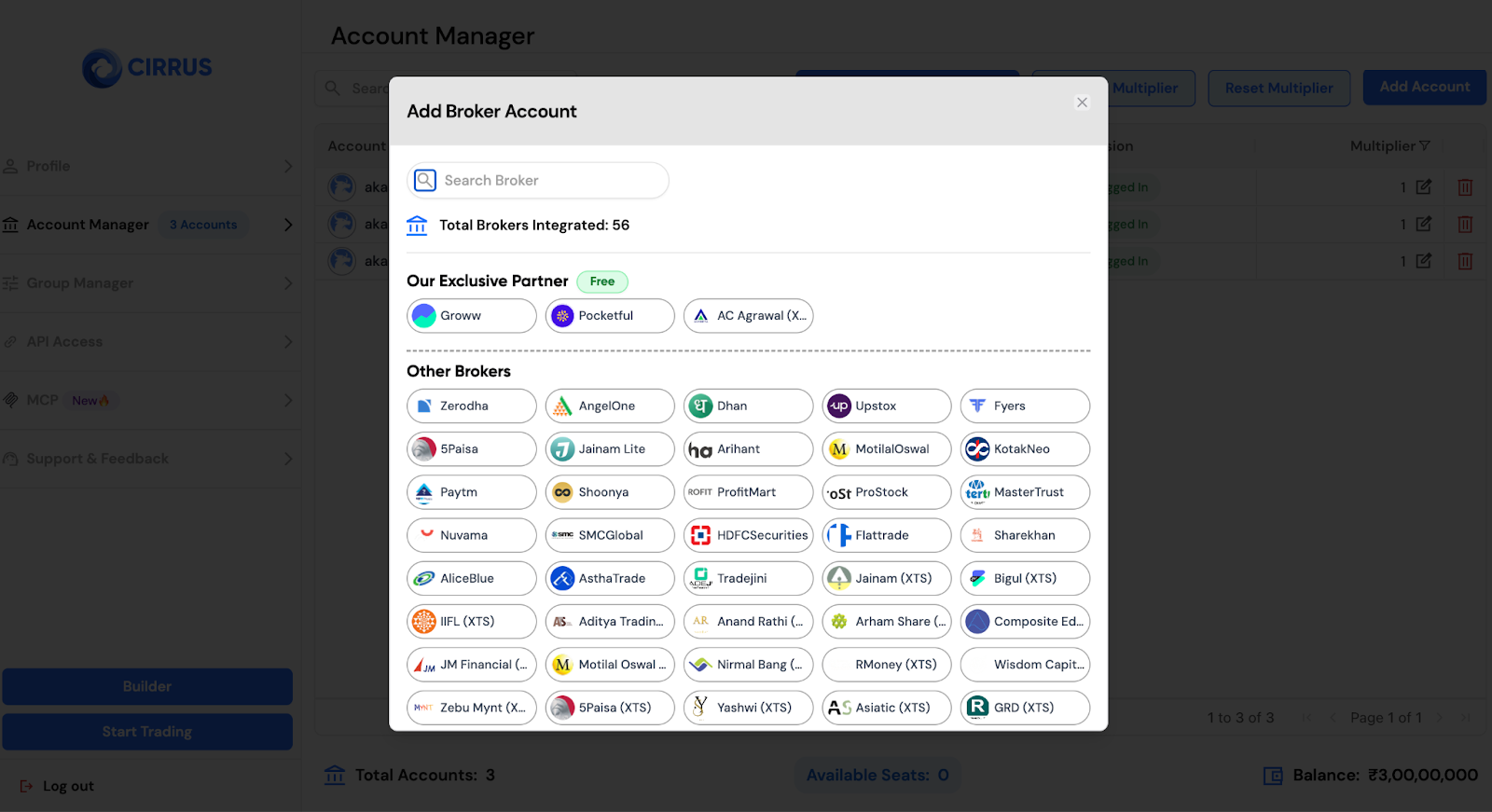Click the HDFCSecurities broker icon
The image size is (1492, 812).
(x=700, y=535)
